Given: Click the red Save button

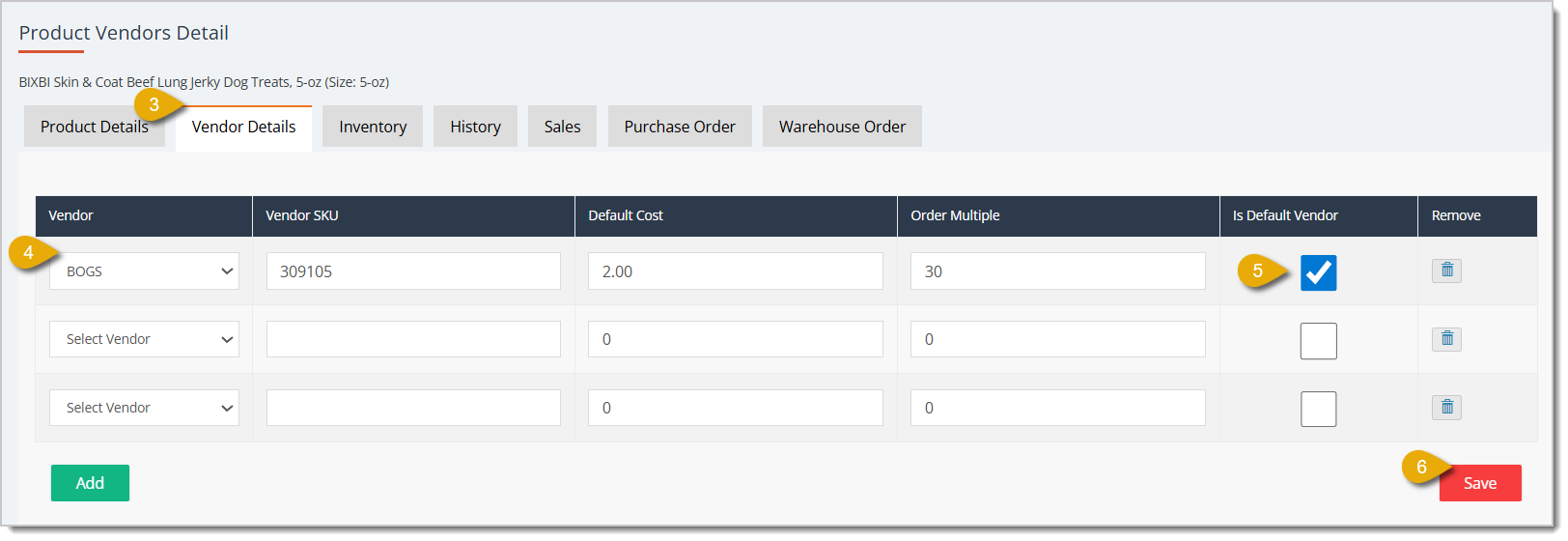Looking at the screenshot, I should 1480,483.
